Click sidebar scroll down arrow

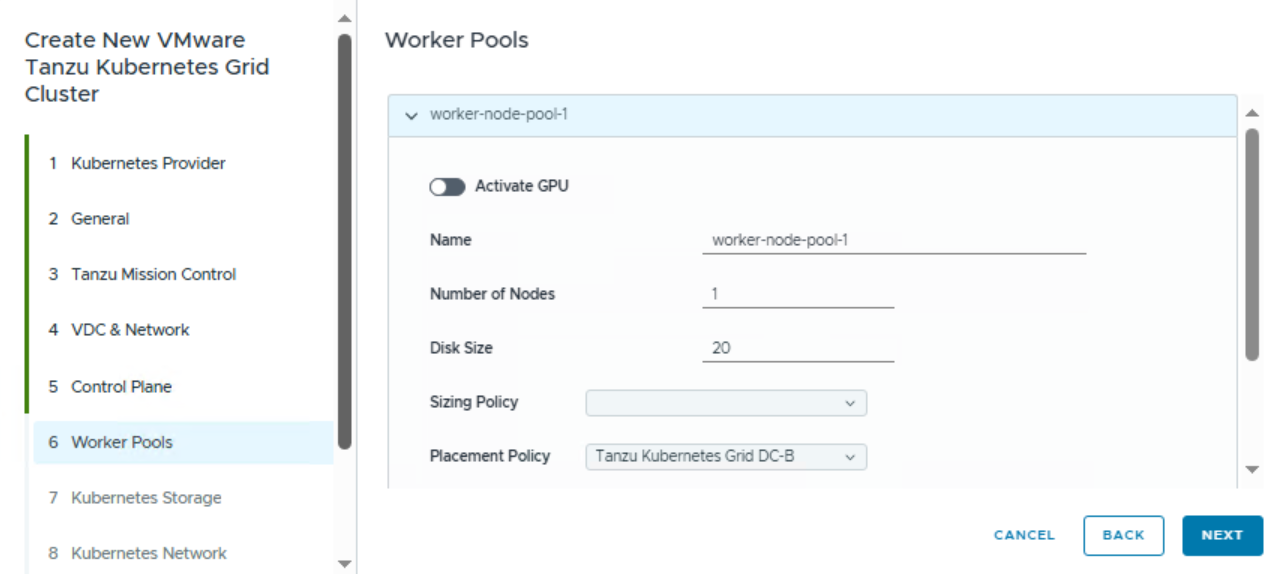[x=345, y=564]
